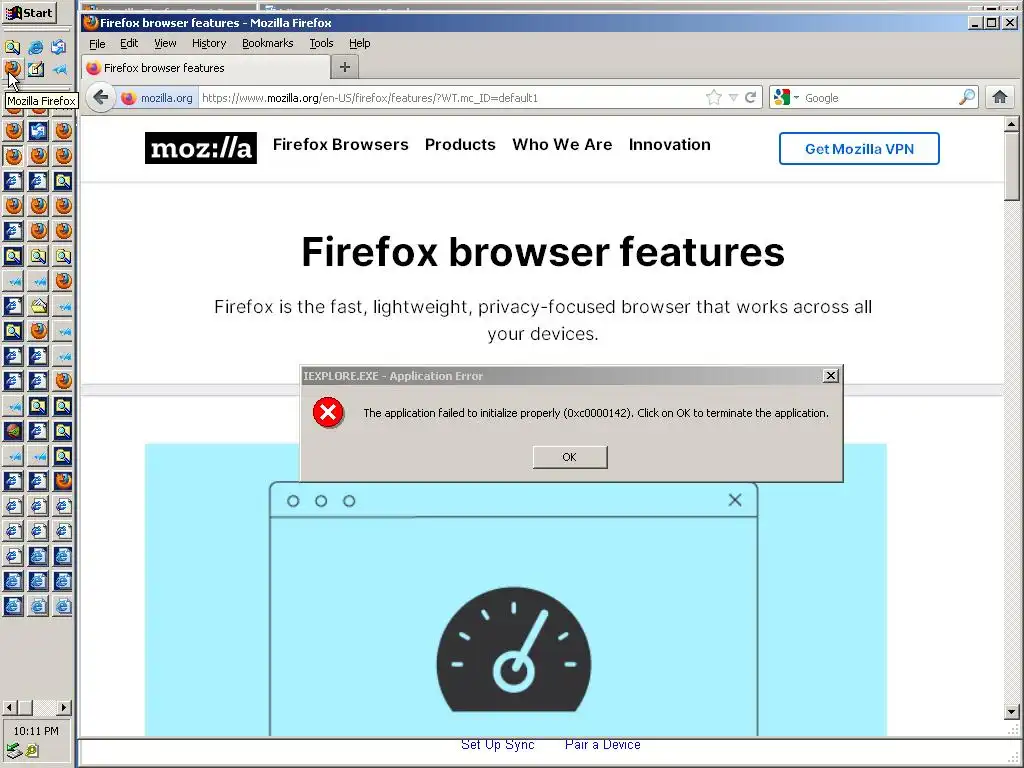Click the mozilla logo on the page

pos(200,148)
